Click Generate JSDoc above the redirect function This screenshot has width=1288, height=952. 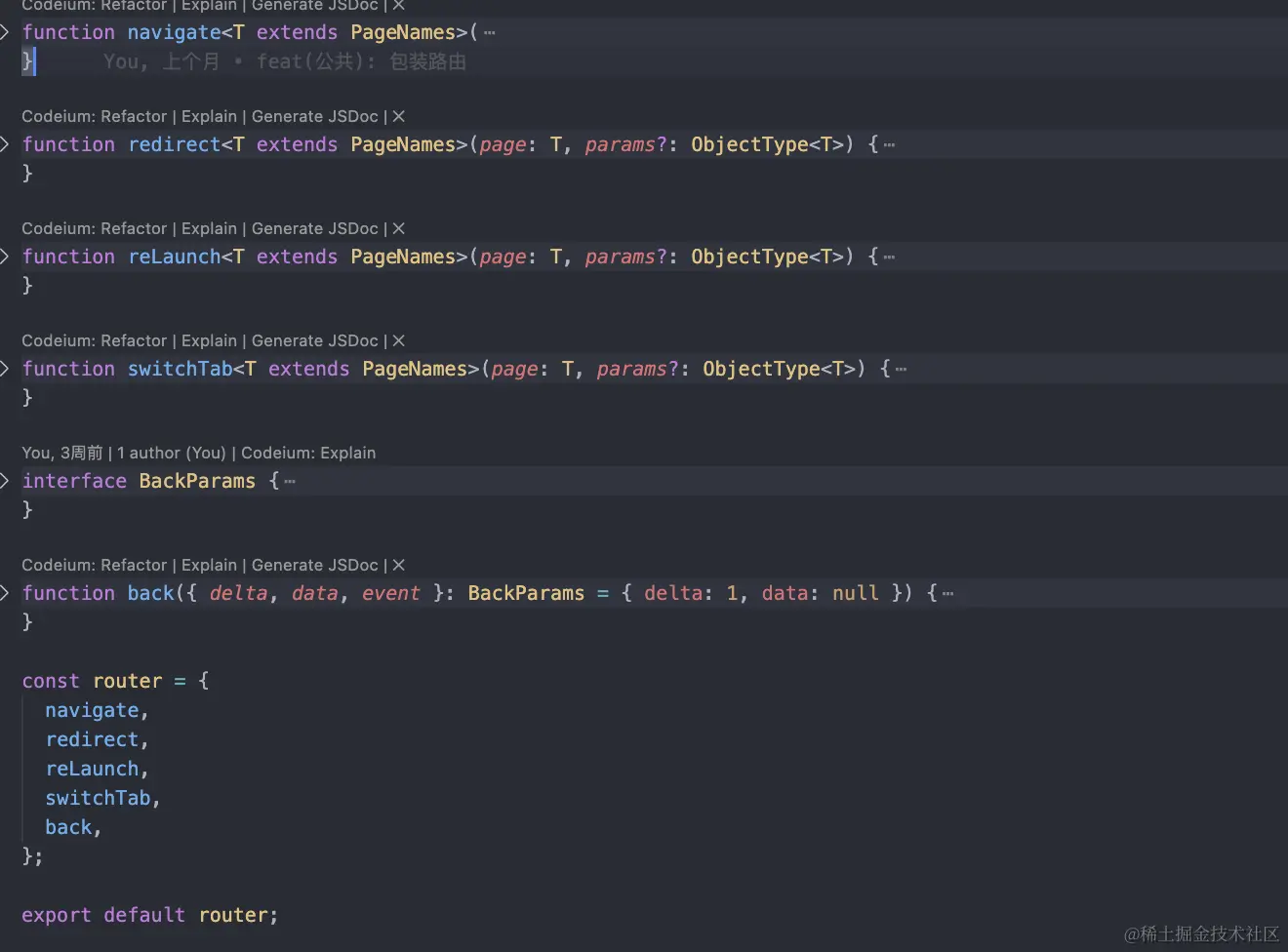tap(314, 116)
